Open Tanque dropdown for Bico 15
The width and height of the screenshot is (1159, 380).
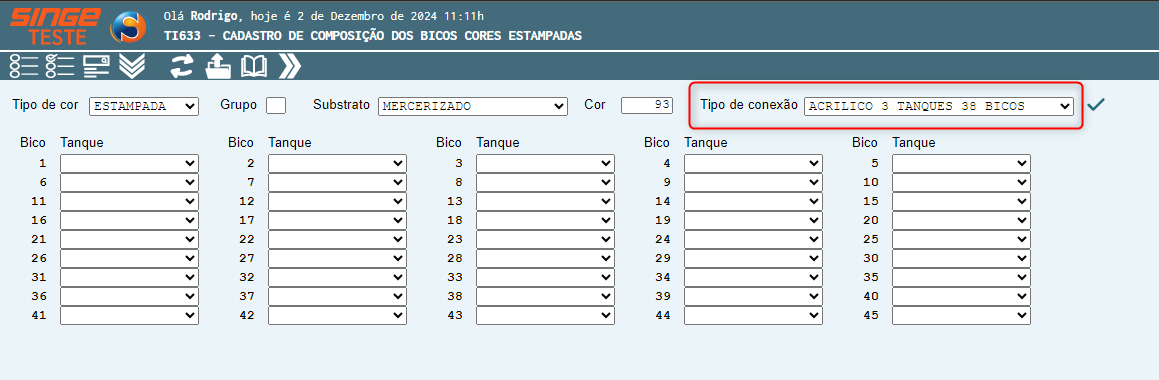[x=962, y=201]
